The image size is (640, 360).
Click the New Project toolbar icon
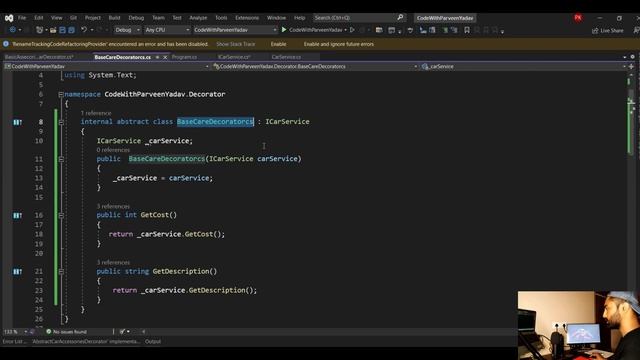click(40, 30)
